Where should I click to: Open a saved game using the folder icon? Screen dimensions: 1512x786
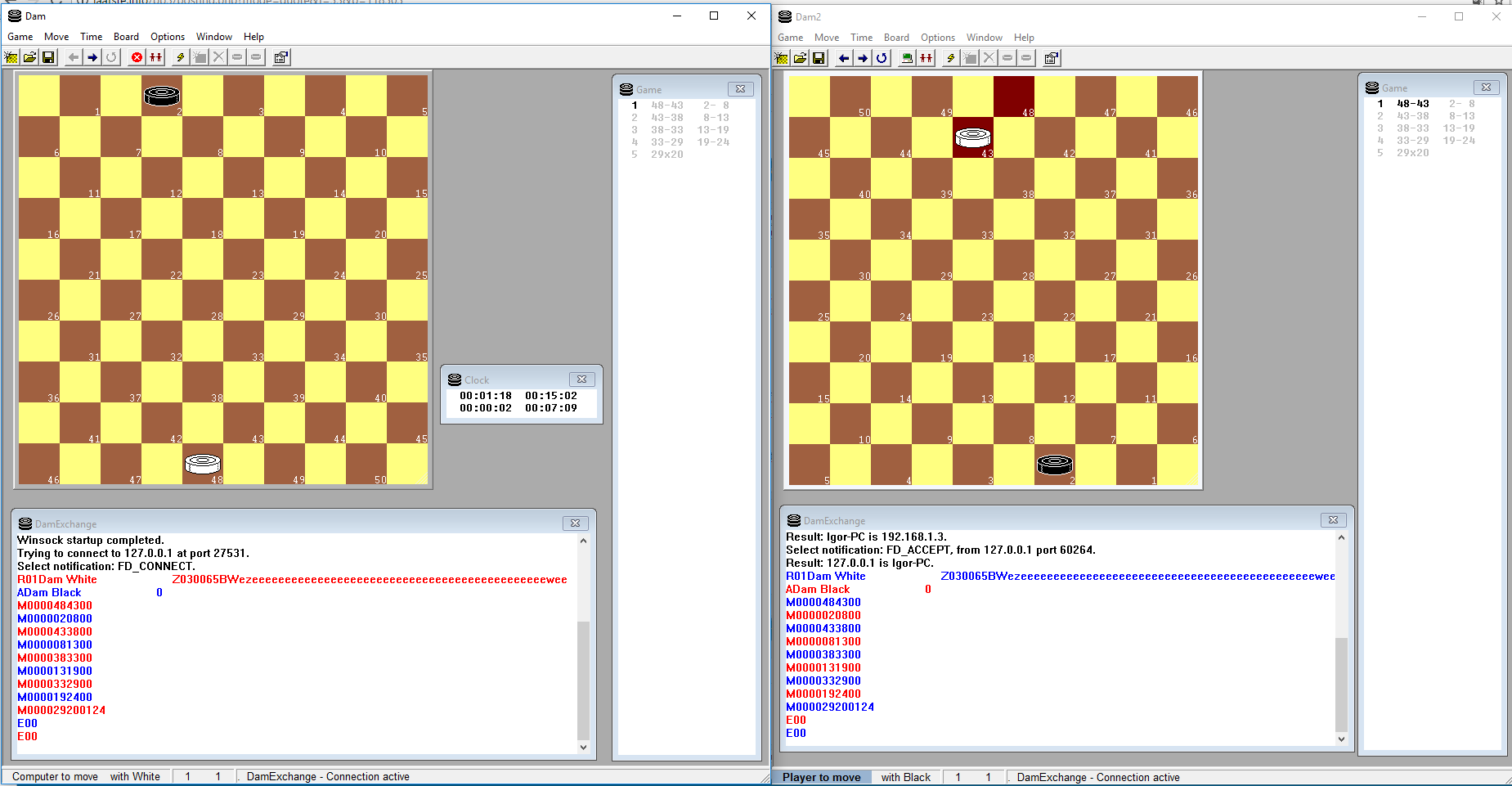29,56
